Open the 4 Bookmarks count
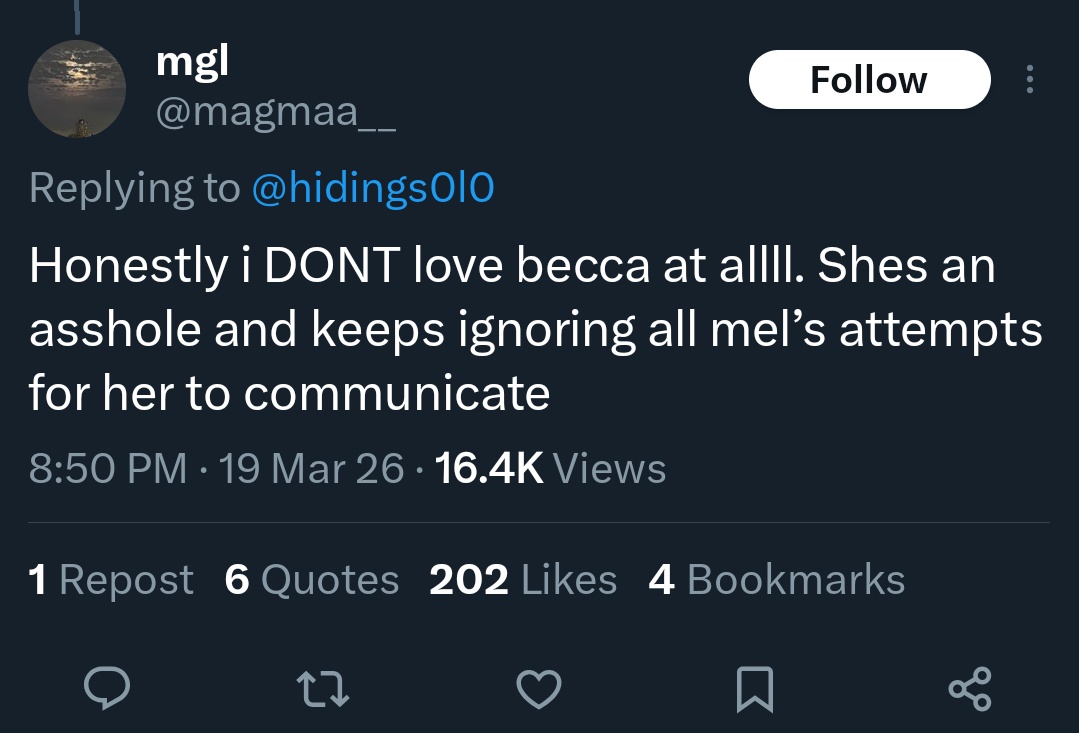This screenshot has height=733, width=1079. coord(776,580)
